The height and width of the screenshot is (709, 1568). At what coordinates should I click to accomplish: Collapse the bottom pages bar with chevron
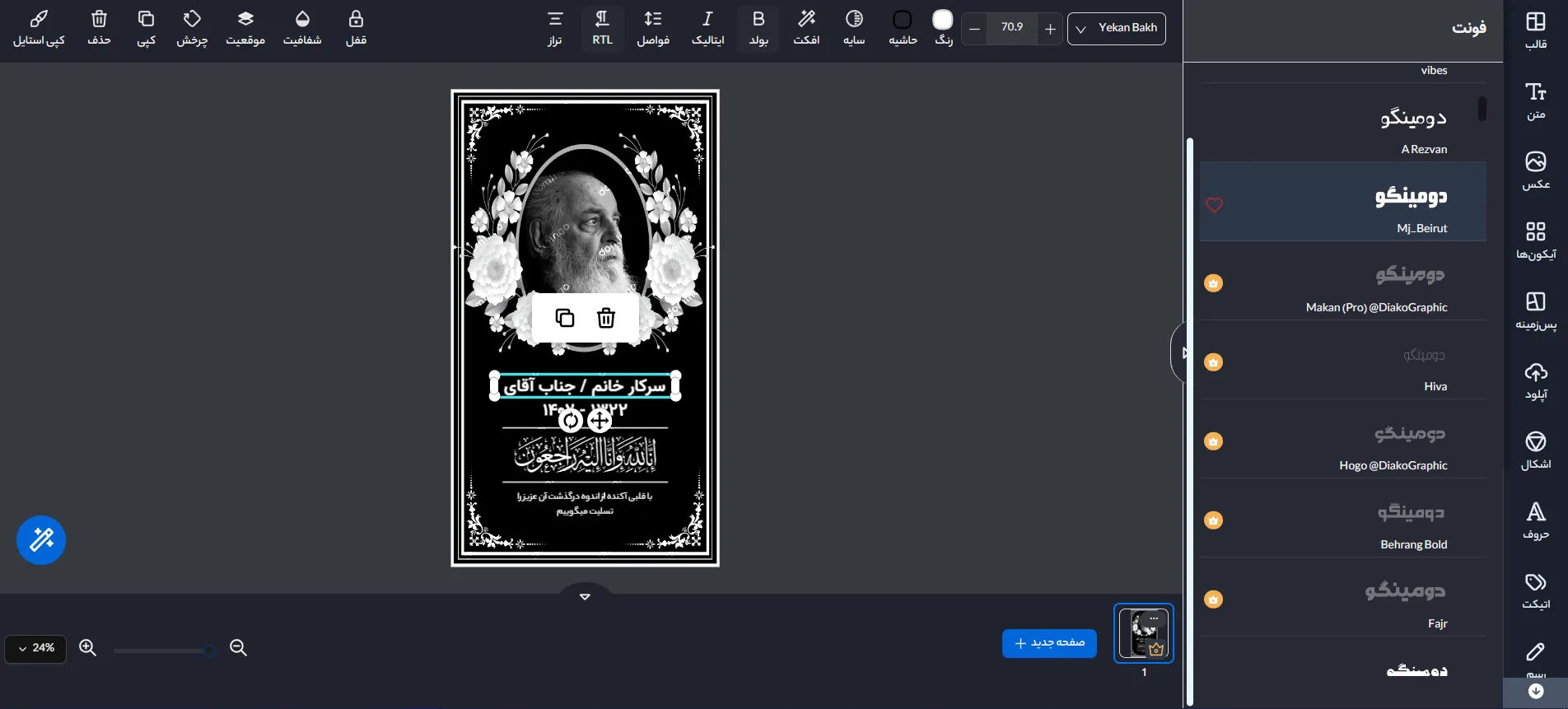click(585, 595)
